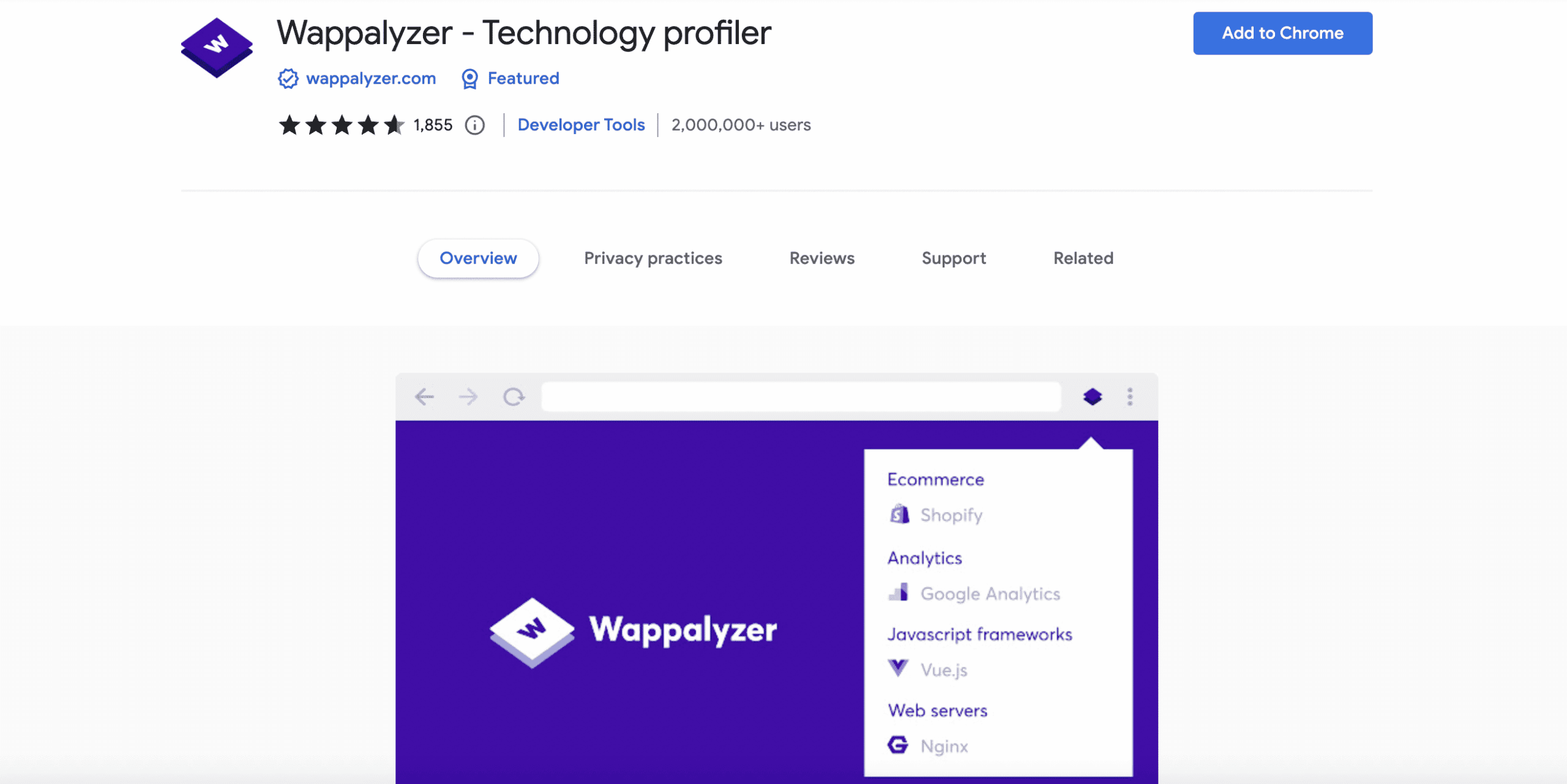Click Developer Tools category link
The image size is (1567, 784).
[581, 125]
